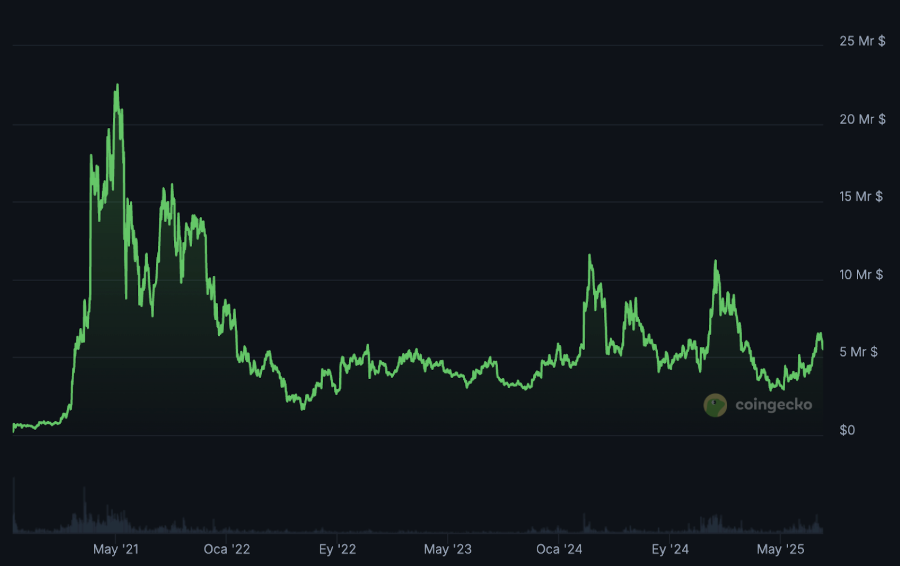The width and height of the screenshot is (900, 566).
Task: Select the Ey '24 date label
Action: (670, 549)
